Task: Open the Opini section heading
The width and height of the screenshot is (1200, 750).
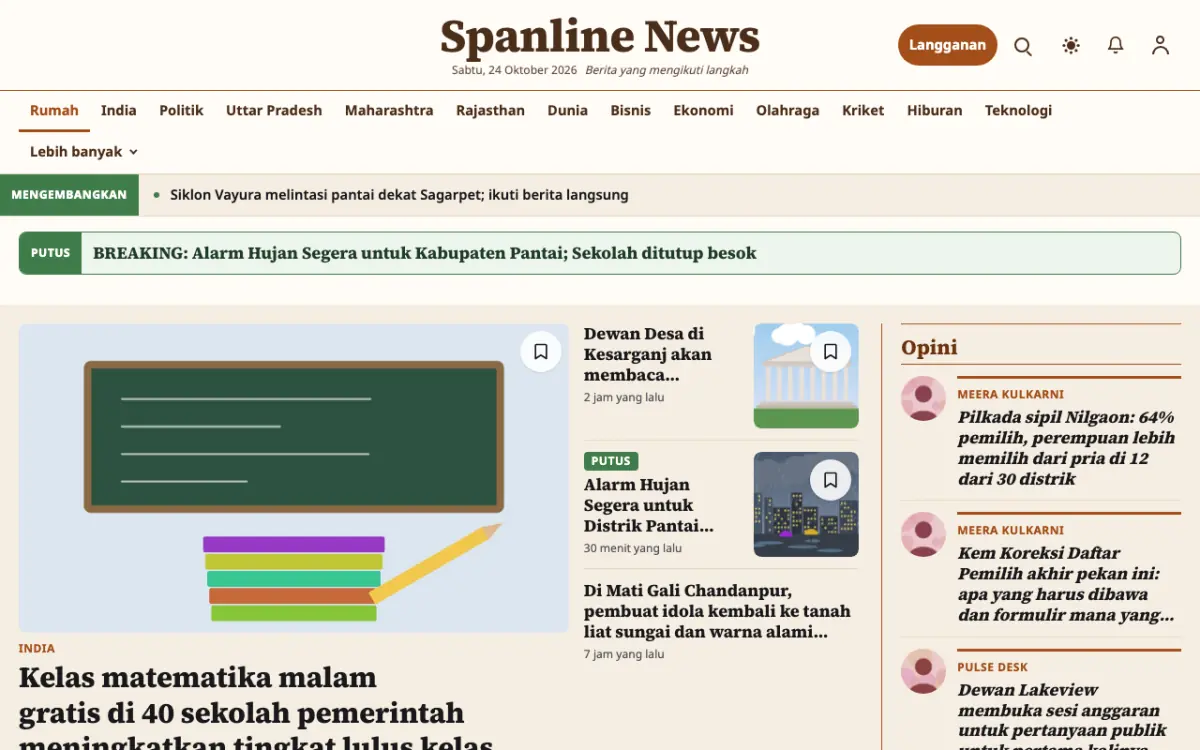Action: tap(929, 347)
